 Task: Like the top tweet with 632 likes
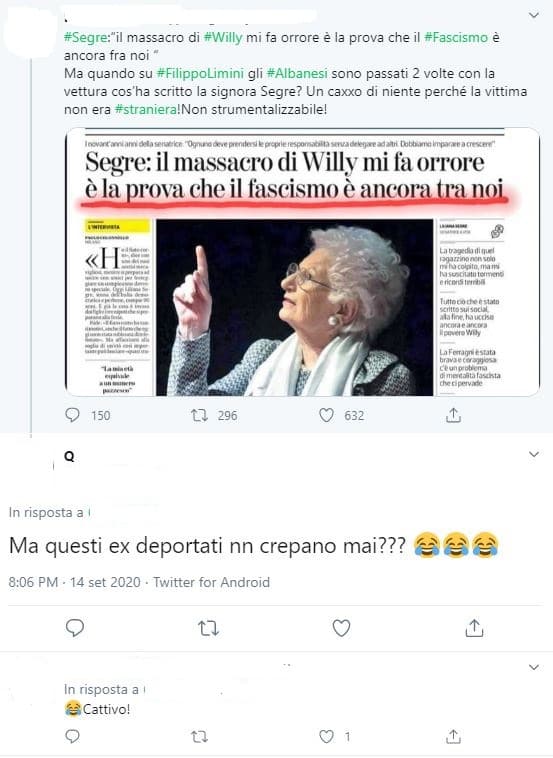326,415
